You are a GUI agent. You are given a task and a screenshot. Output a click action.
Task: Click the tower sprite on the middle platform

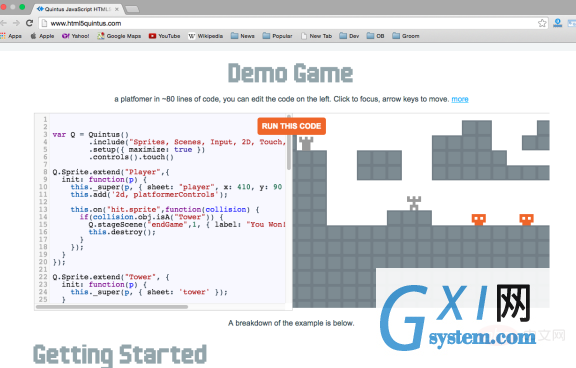[x=414, y=203]
